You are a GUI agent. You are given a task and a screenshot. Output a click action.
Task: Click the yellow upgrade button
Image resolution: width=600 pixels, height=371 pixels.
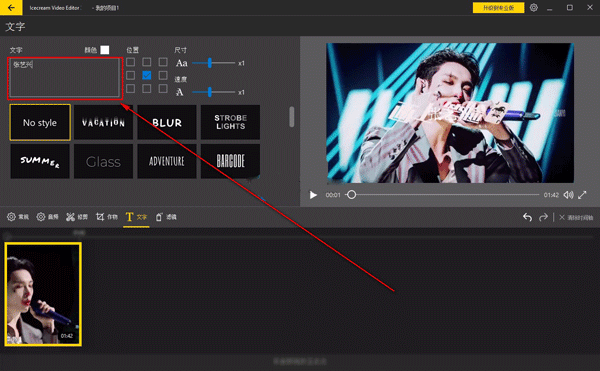[498, 8]
